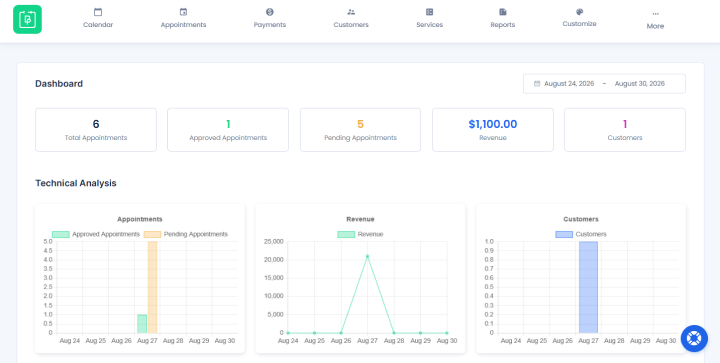
Task: Click the blue customers bar on Aug 27
Action: tap(588, 287)
